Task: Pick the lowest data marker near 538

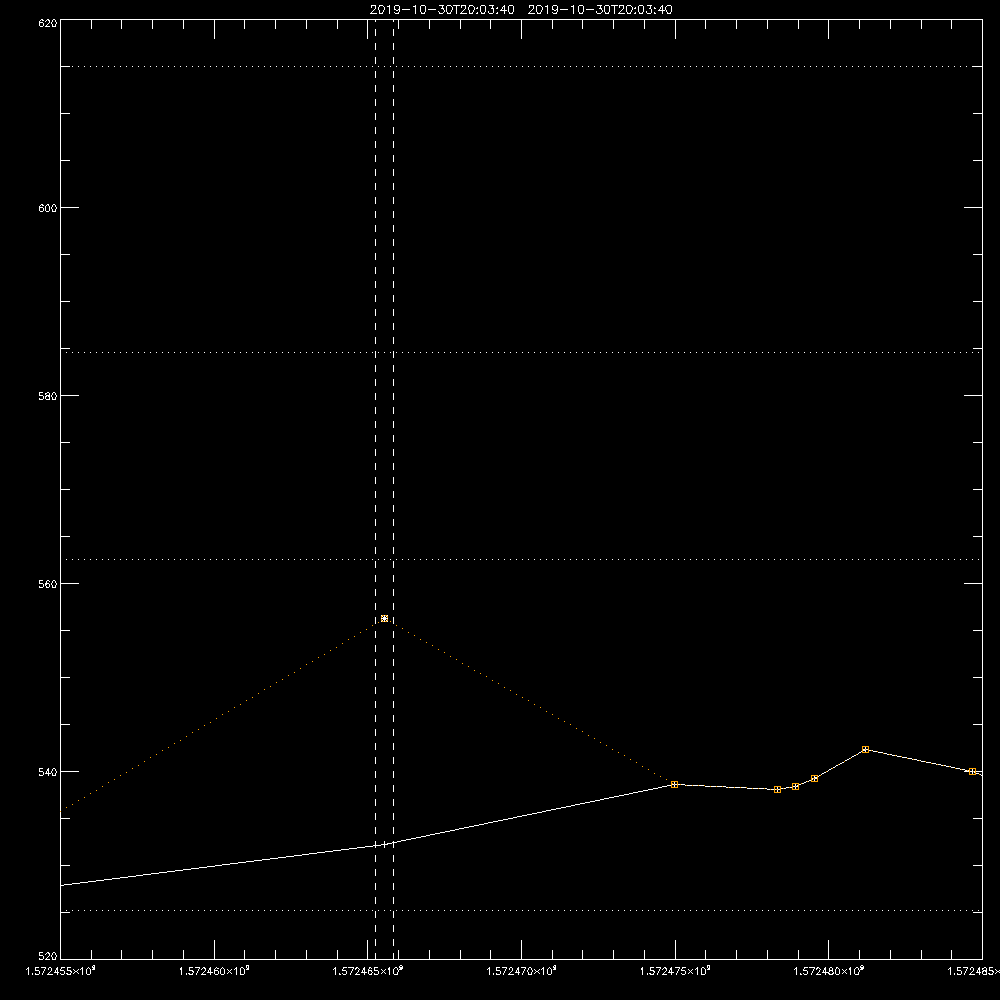Action: point(777,790)
